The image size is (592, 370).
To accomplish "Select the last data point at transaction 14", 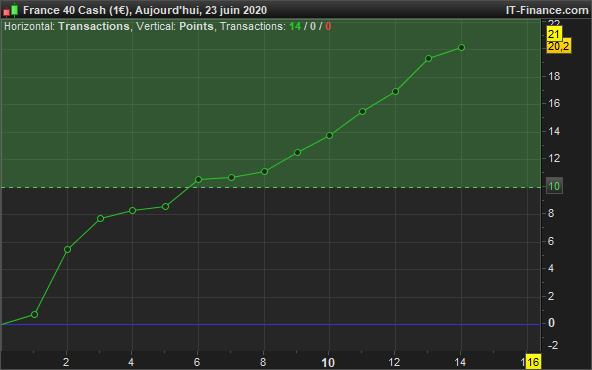I will (x=461, y=48).
